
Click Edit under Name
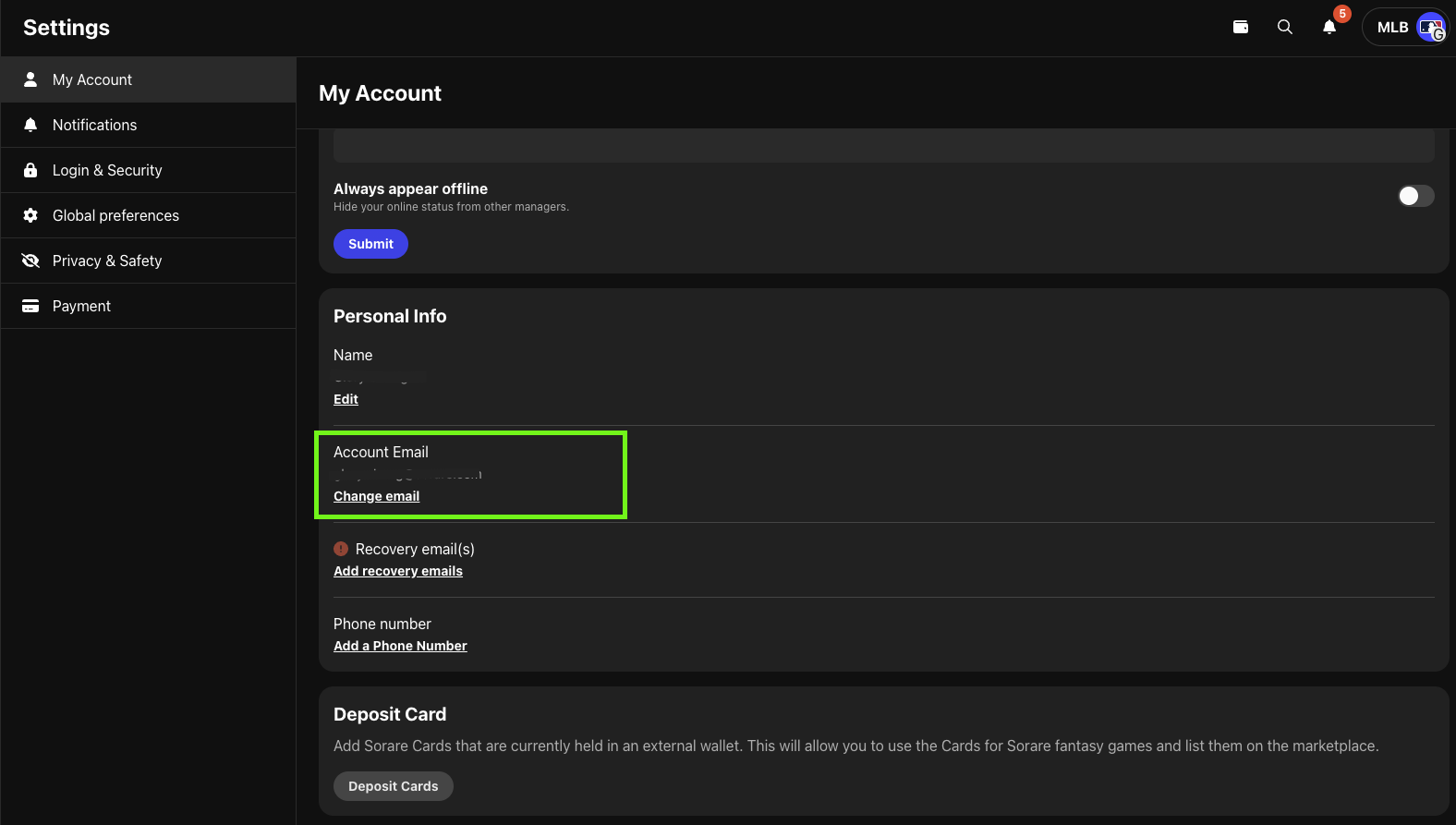click(x=346, y=399)
